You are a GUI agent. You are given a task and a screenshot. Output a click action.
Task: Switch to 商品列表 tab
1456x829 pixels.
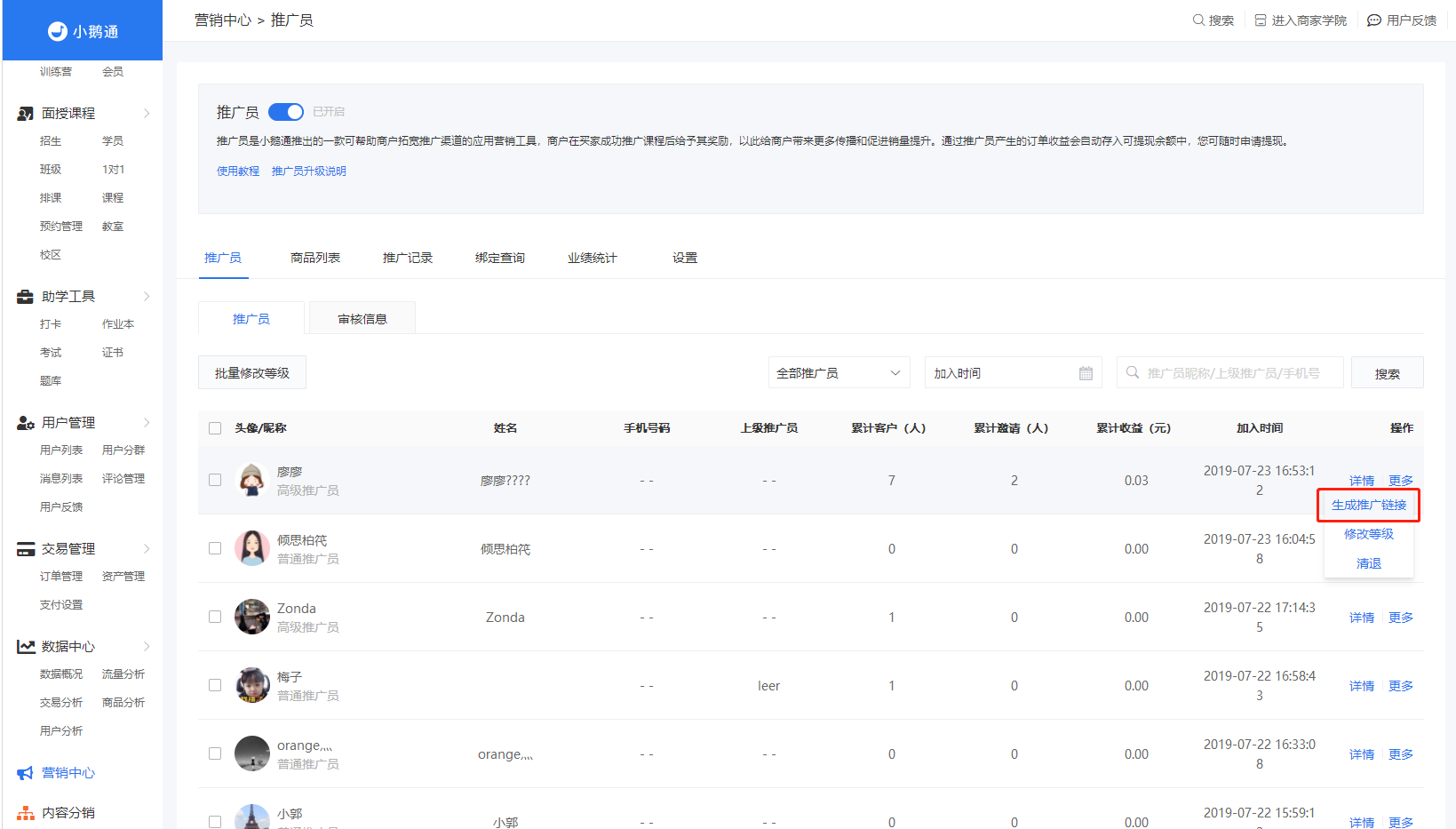coord(315,258)
